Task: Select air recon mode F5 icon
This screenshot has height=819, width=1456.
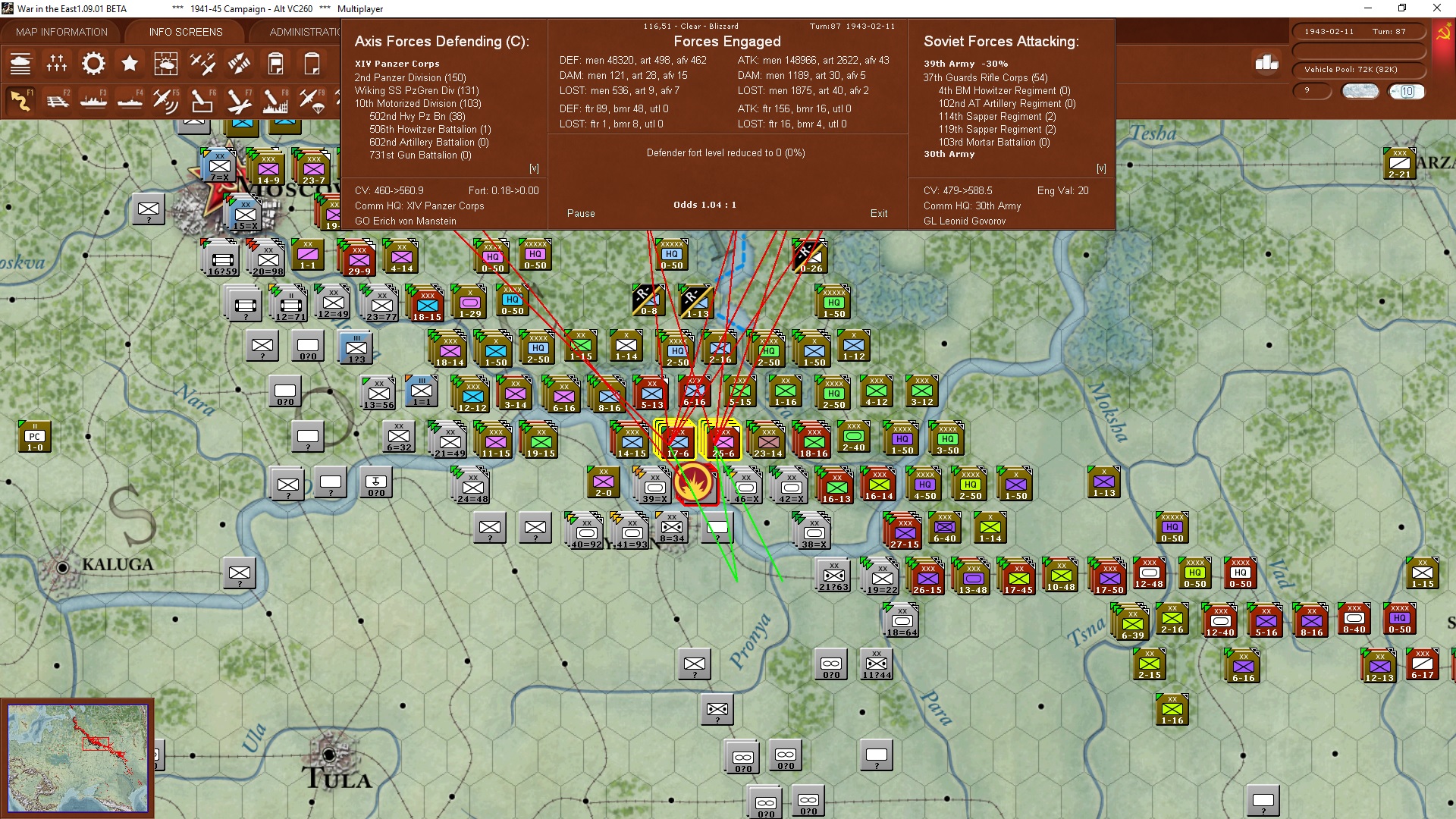Action: pyautogui.click(x=165, y=100)
